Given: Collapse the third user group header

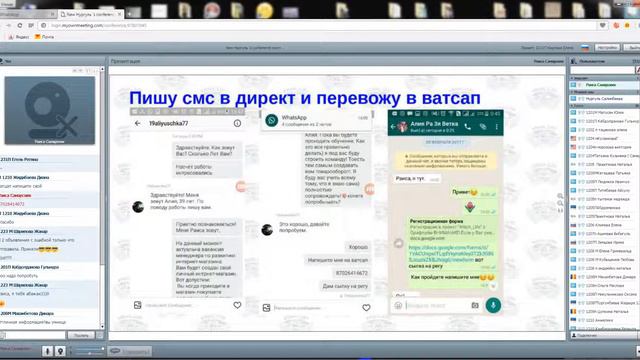Looking at the screenshot, I should point(605,106).
